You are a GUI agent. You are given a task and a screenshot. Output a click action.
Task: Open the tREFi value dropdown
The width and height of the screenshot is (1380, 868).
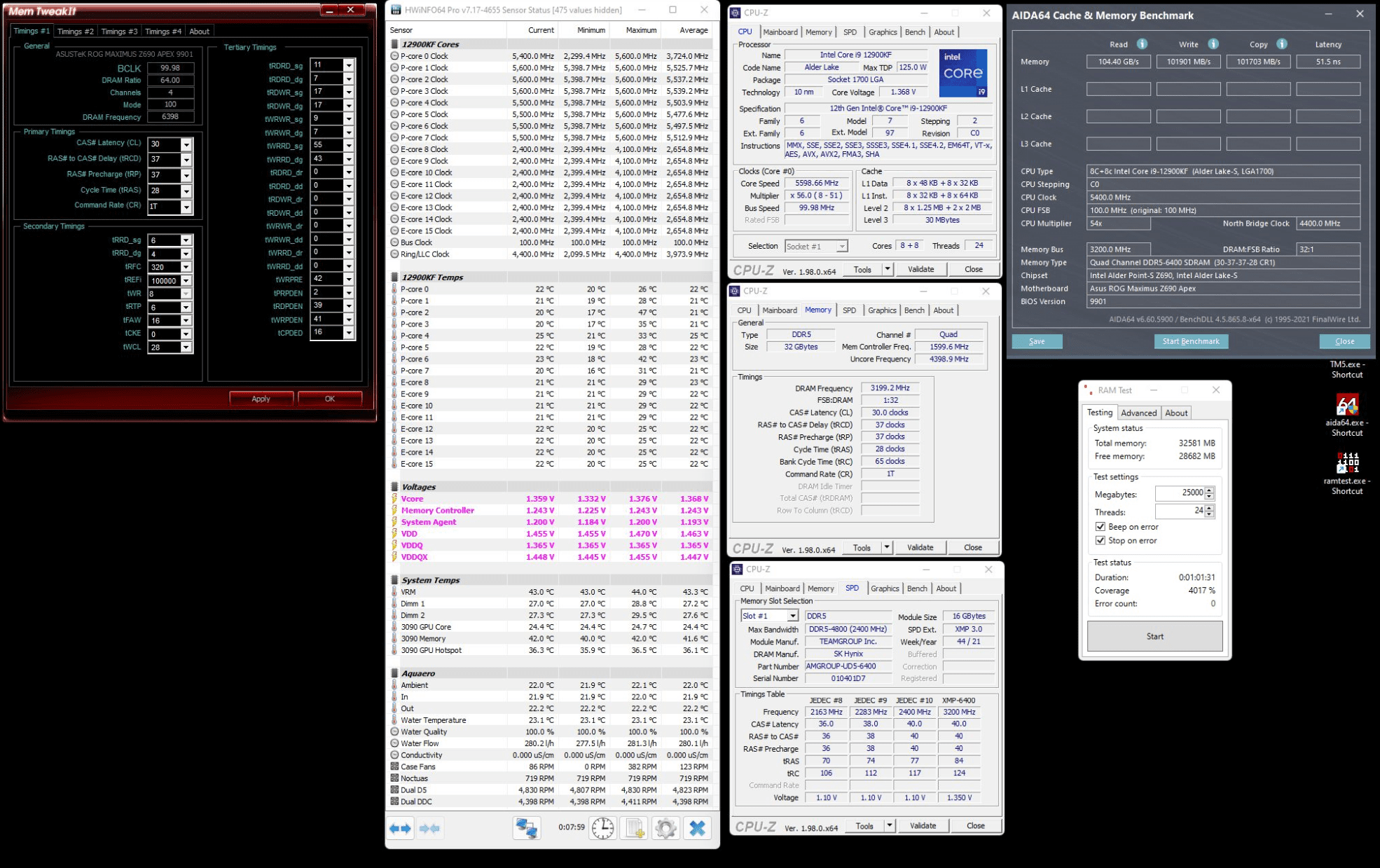point(186,280)
